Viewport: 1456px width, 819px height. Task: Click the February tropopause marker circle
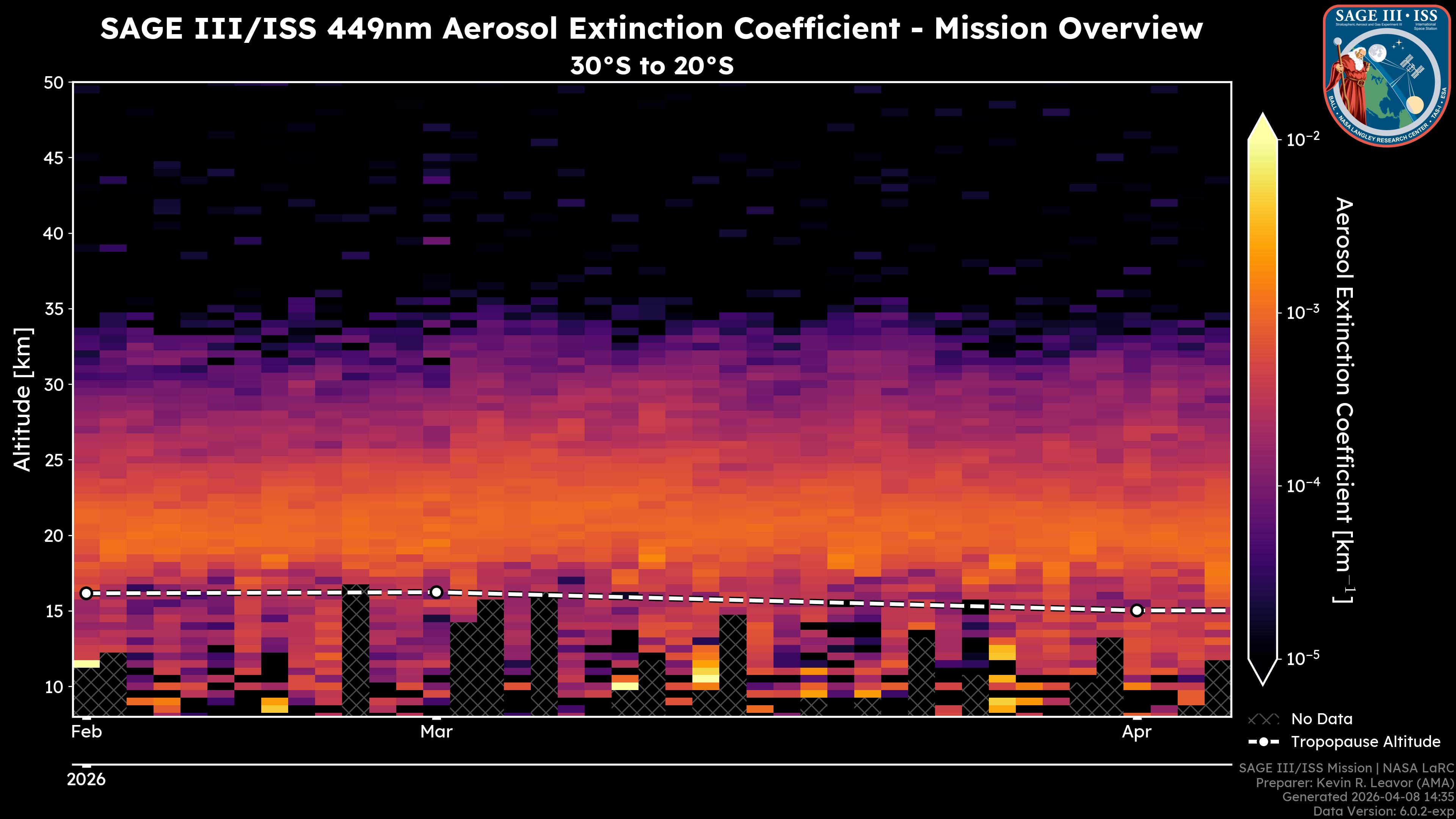(x=86, y=593)
